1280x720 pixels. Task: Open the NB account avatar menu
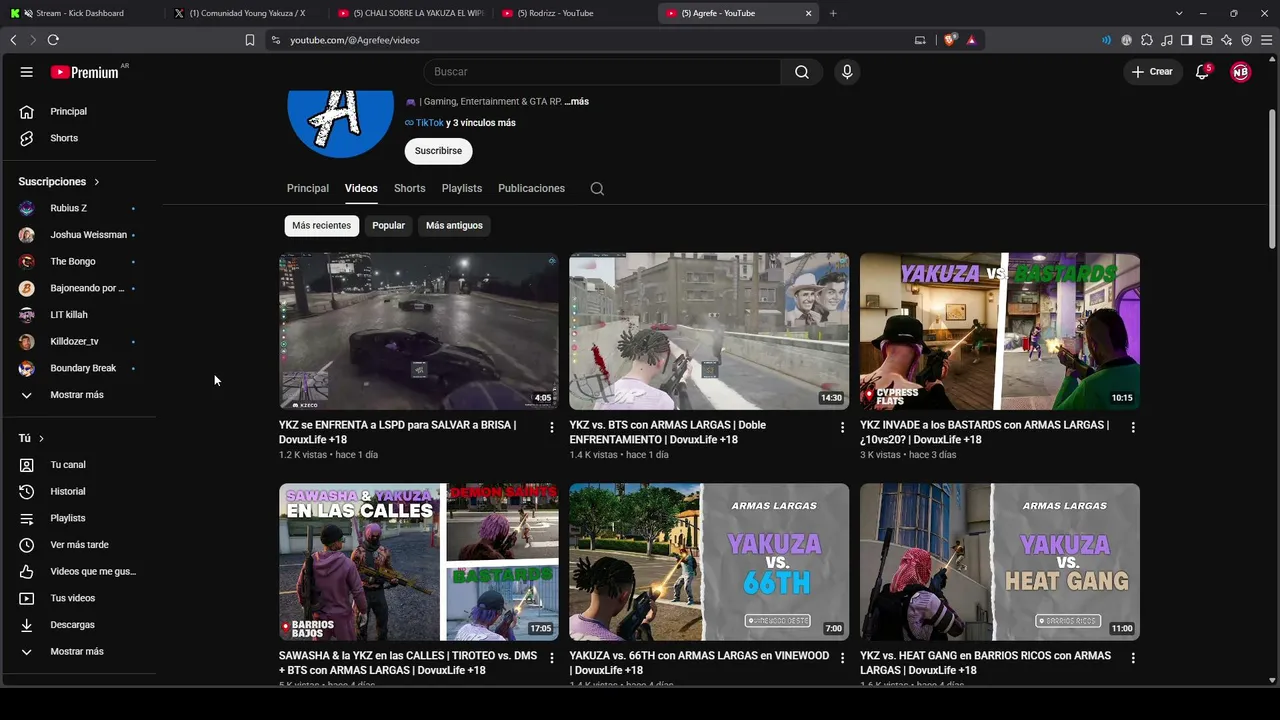1241,72
